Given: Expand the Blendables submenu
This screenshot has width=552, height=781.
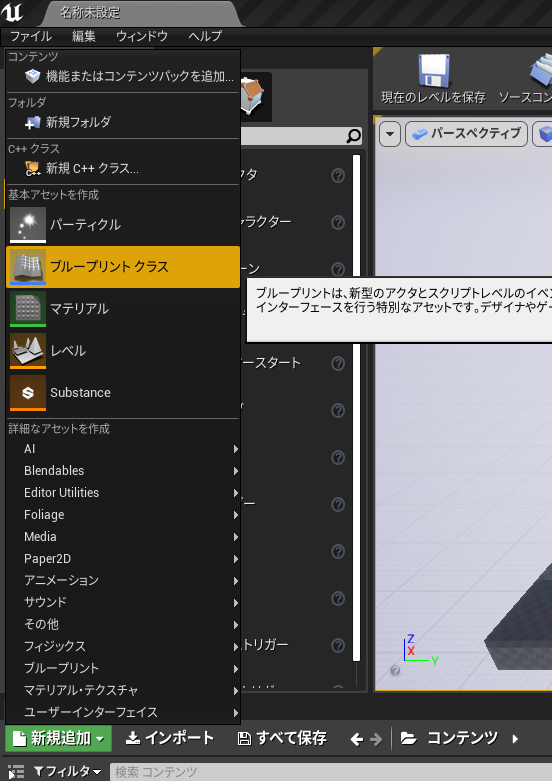Looking at the screenshot, I should (123, 471).
